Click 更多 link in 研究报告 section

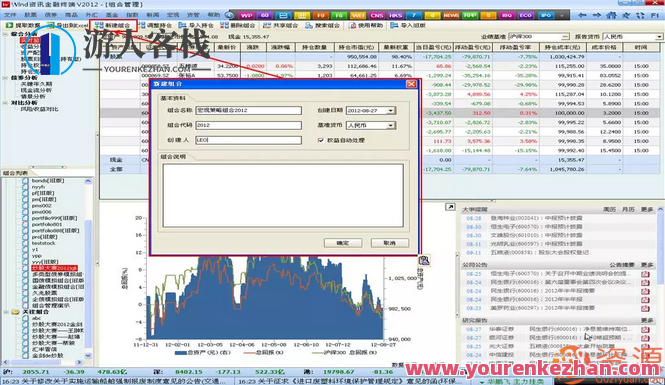[647, 321]
